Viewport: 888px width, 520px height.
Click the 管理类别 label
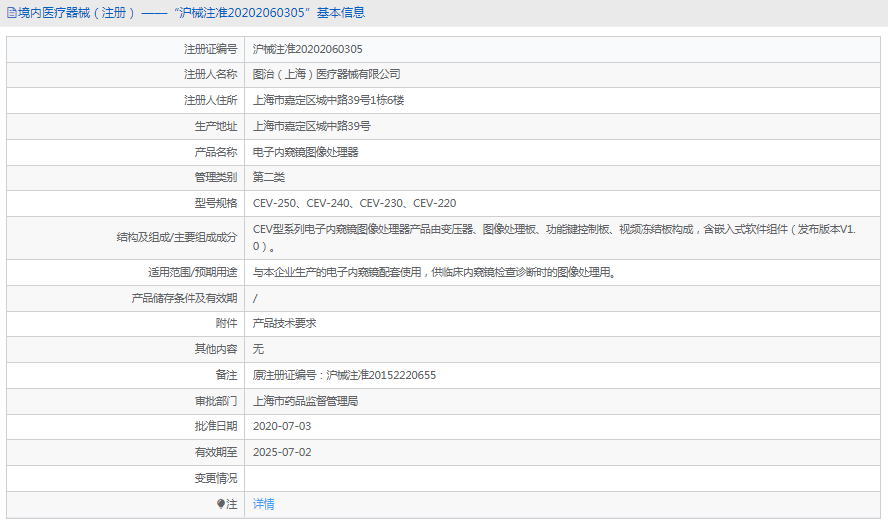click(x=216, y=177)
